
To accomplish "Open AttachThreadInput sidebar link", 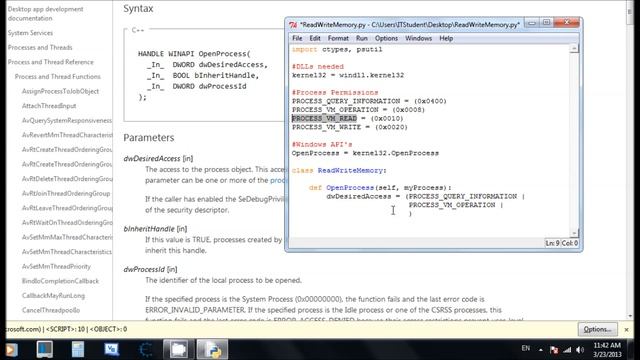I will coord(49,106).
